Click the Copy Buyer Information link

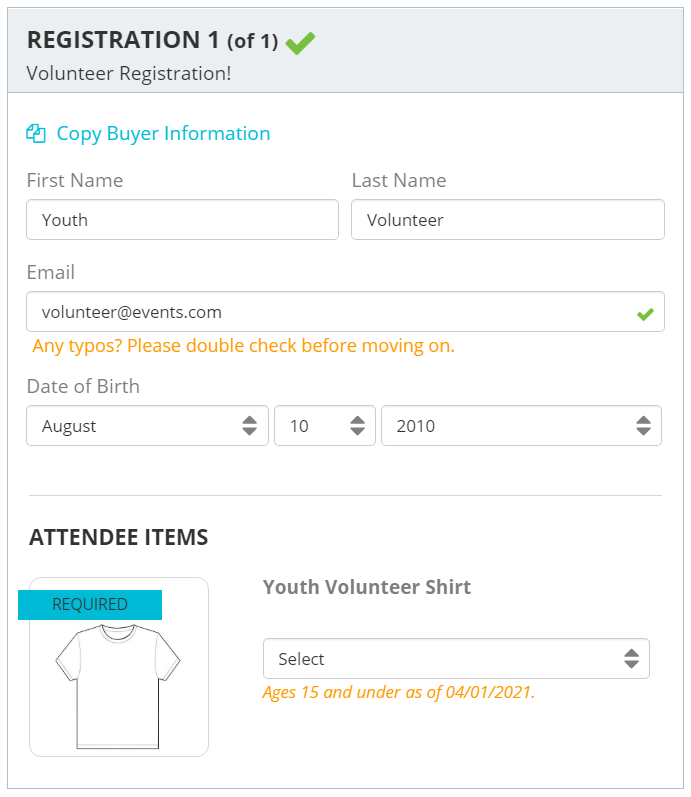coord(163,134)
